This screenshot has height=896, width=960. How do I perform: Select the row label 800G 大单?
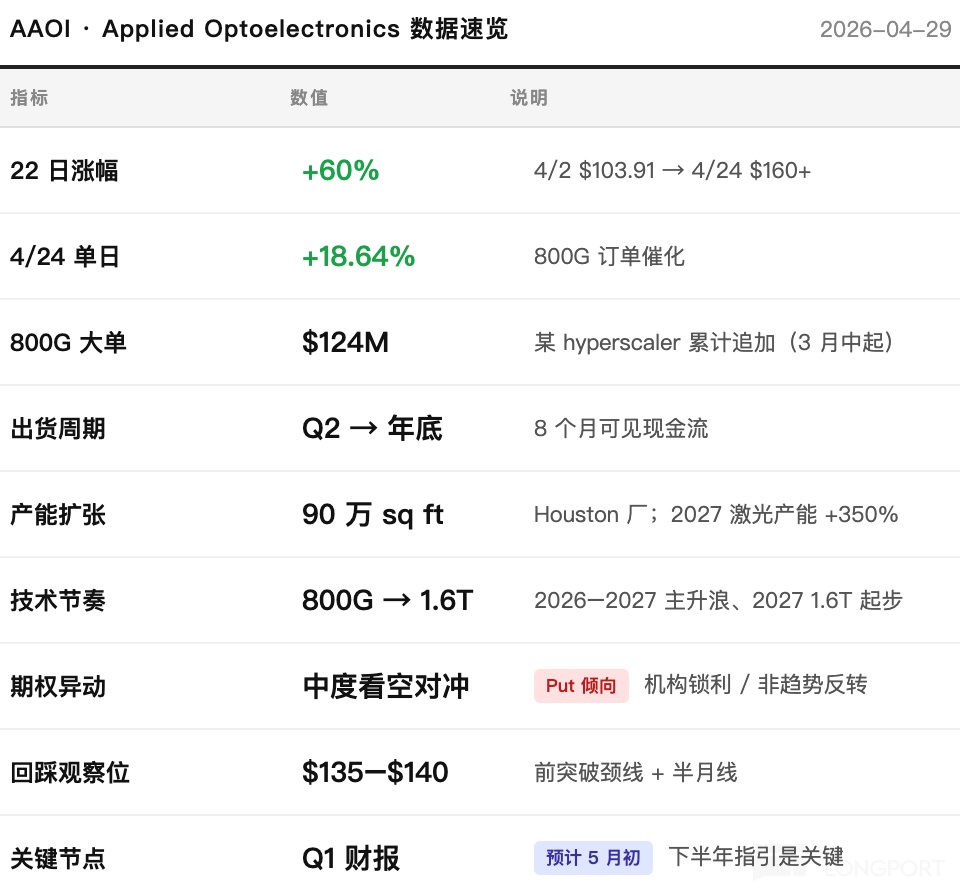(68, 342)
